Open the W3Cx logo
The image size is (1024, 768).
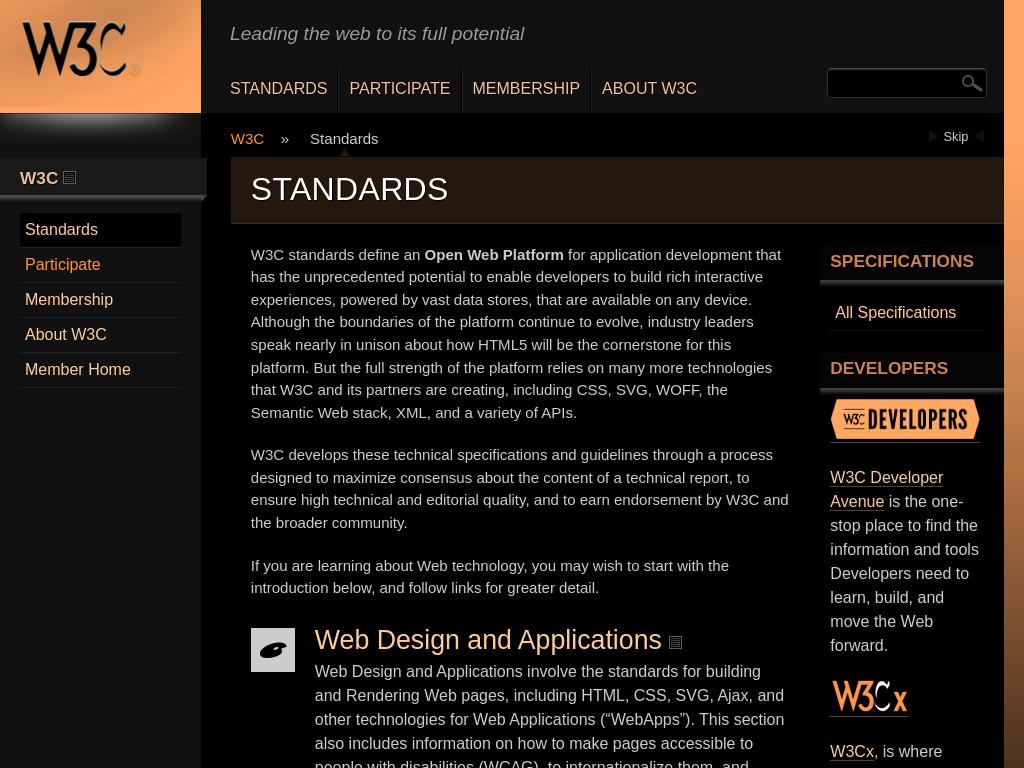point(869,696)
